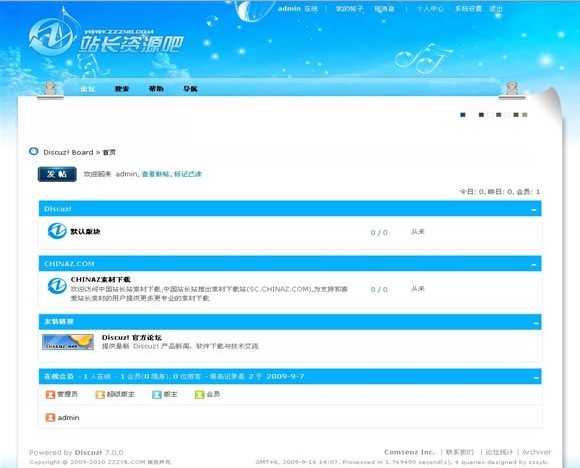Click admin in the online members list
The width and height of the screenshot is (580, 468).
(x=68, y=418)
